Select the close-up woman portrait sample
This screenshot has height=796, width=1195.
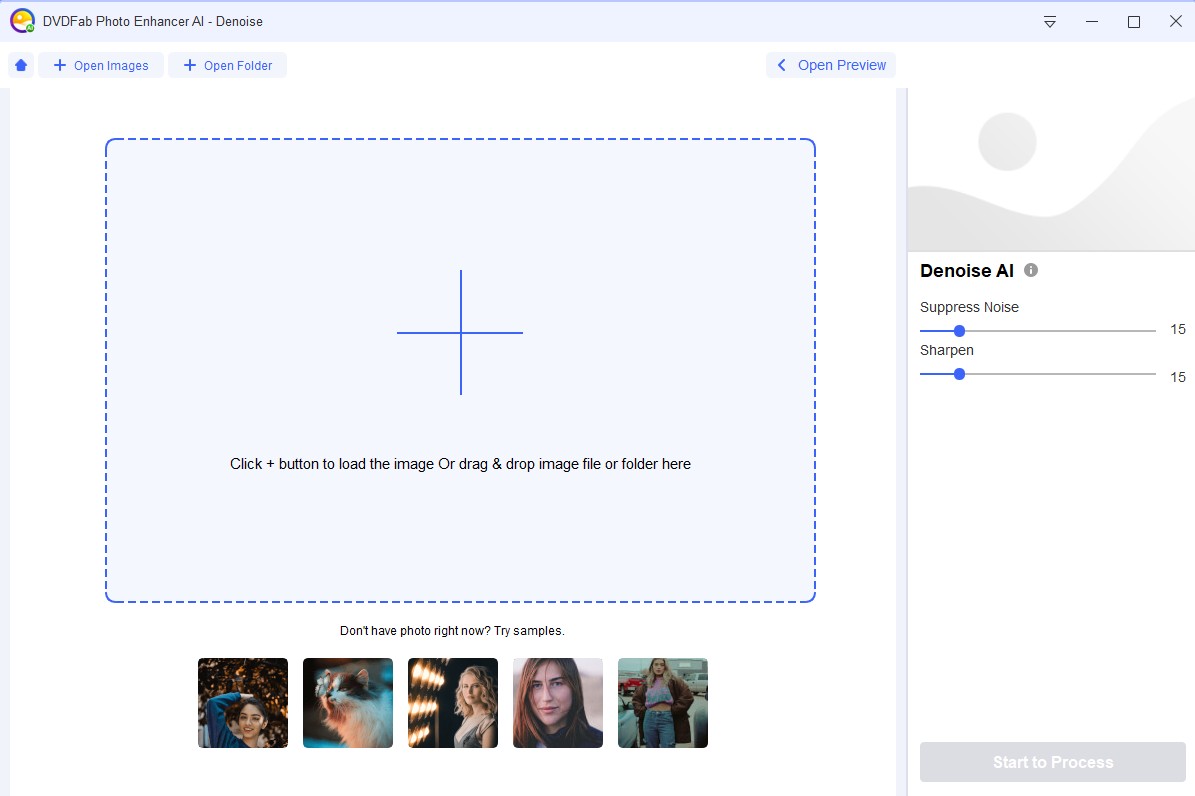pyautogui.click(x=558, y=703)
